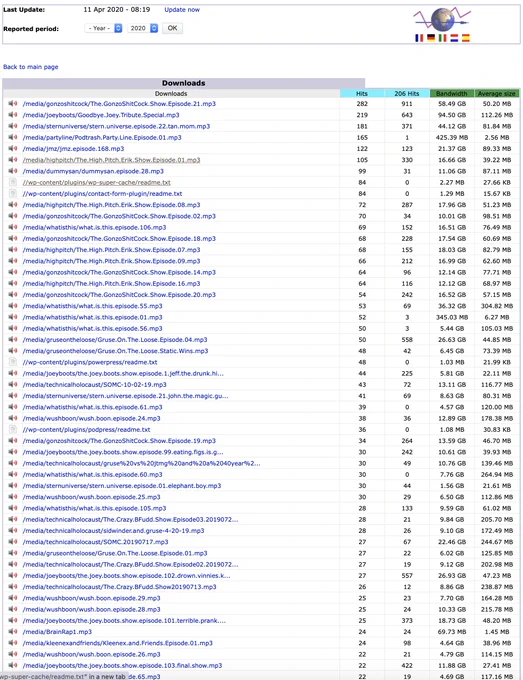The width and height of the screenshot is (523, 680).
Task: Click the Dutch flag language icon
Action: [454, 38]
